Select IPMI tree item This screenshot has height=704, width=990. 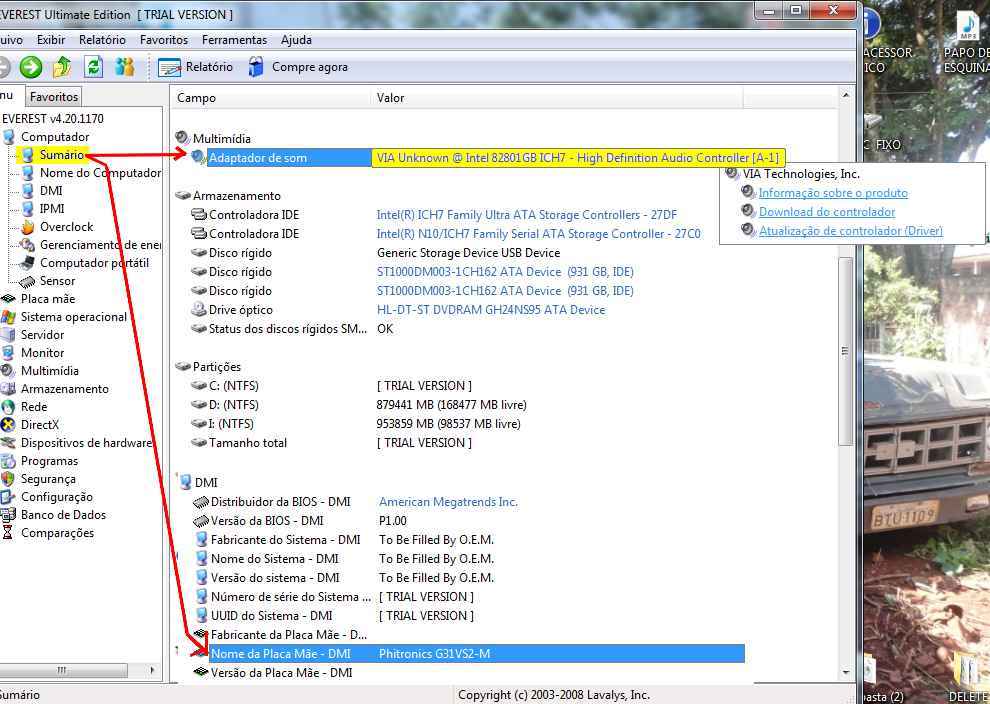[52, 208]
